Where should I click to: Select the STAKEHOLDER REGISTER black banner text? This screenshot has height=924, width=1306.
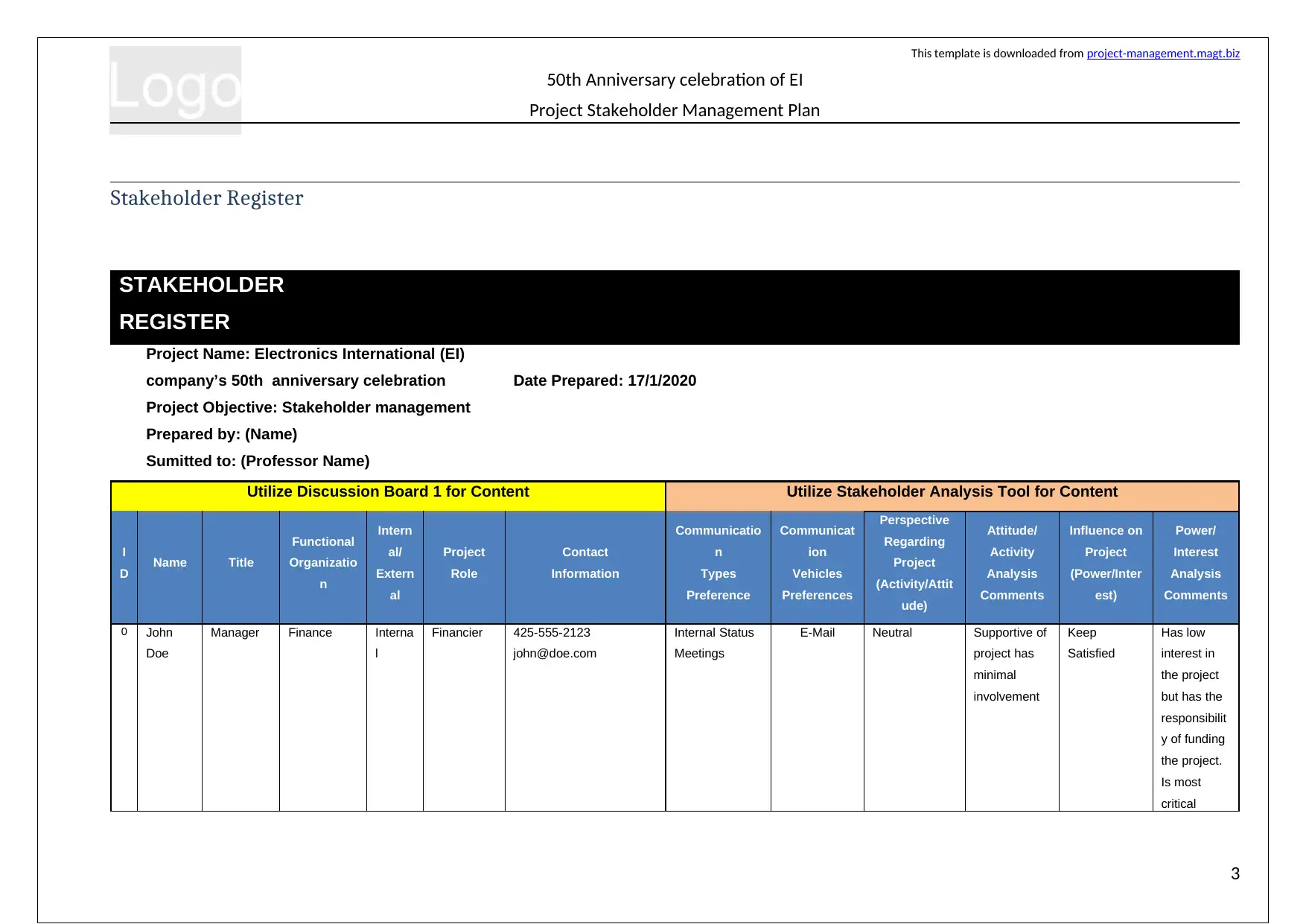tap(202, 304)
